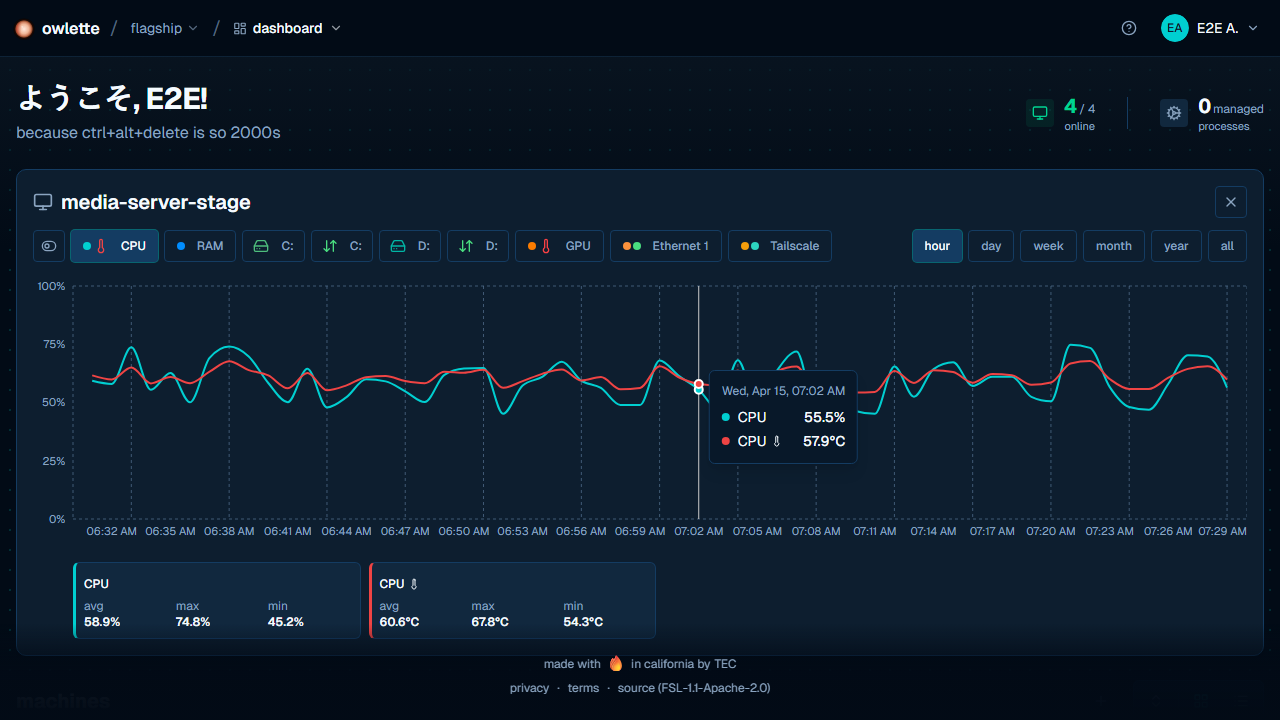Click the 07:29 AM axis label
The image size is (1280, 720).
coord(1222,532)
